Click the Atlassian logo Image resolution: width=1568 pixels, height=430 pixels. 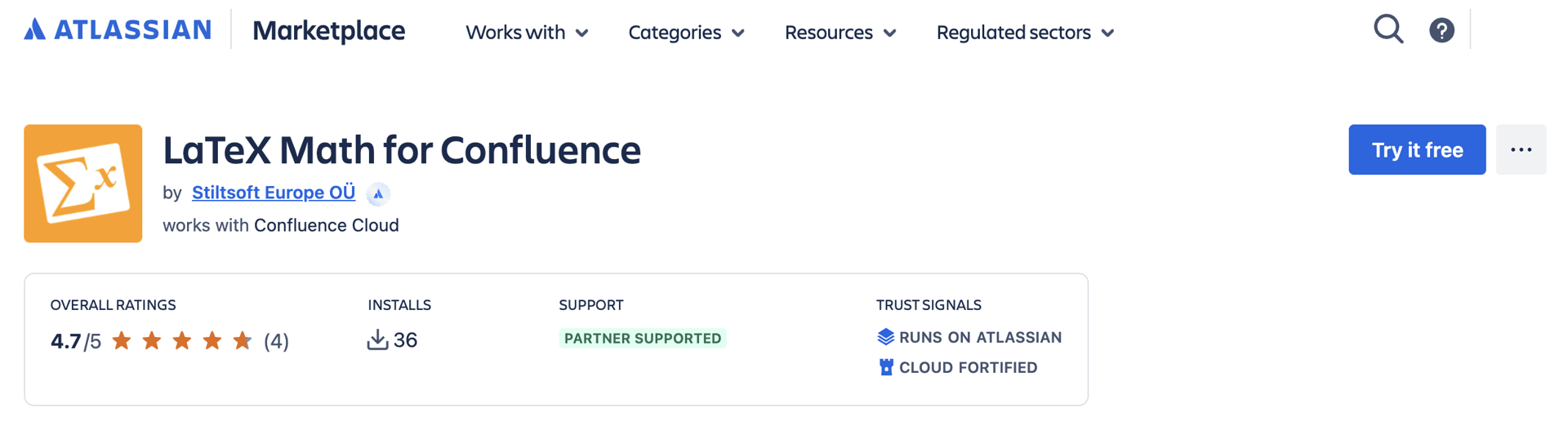[x=118, y=30]
